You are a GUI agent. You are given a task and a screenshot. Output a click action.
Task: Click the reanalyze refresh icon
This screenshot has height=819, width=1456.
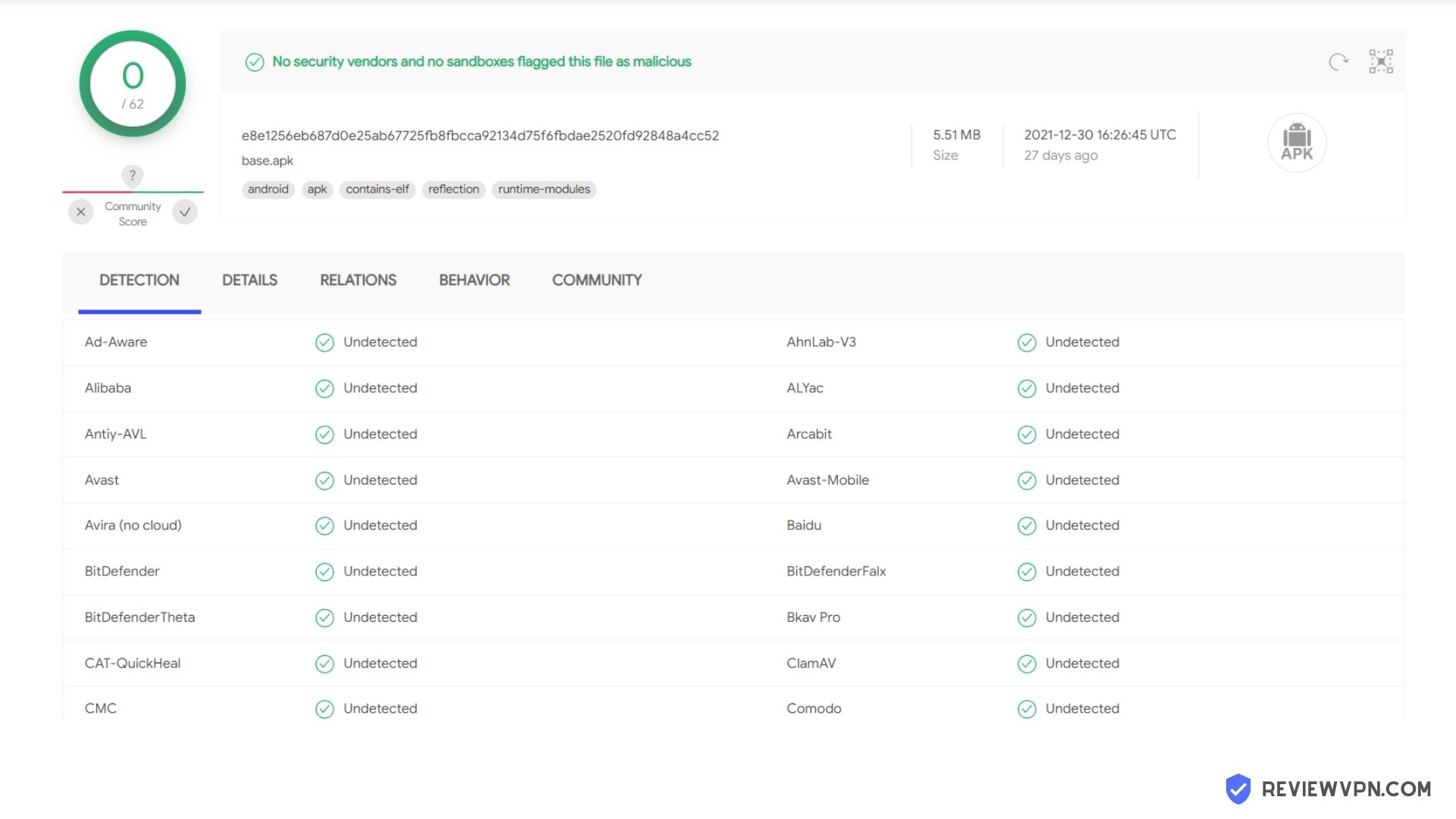tap(1338, 61)
